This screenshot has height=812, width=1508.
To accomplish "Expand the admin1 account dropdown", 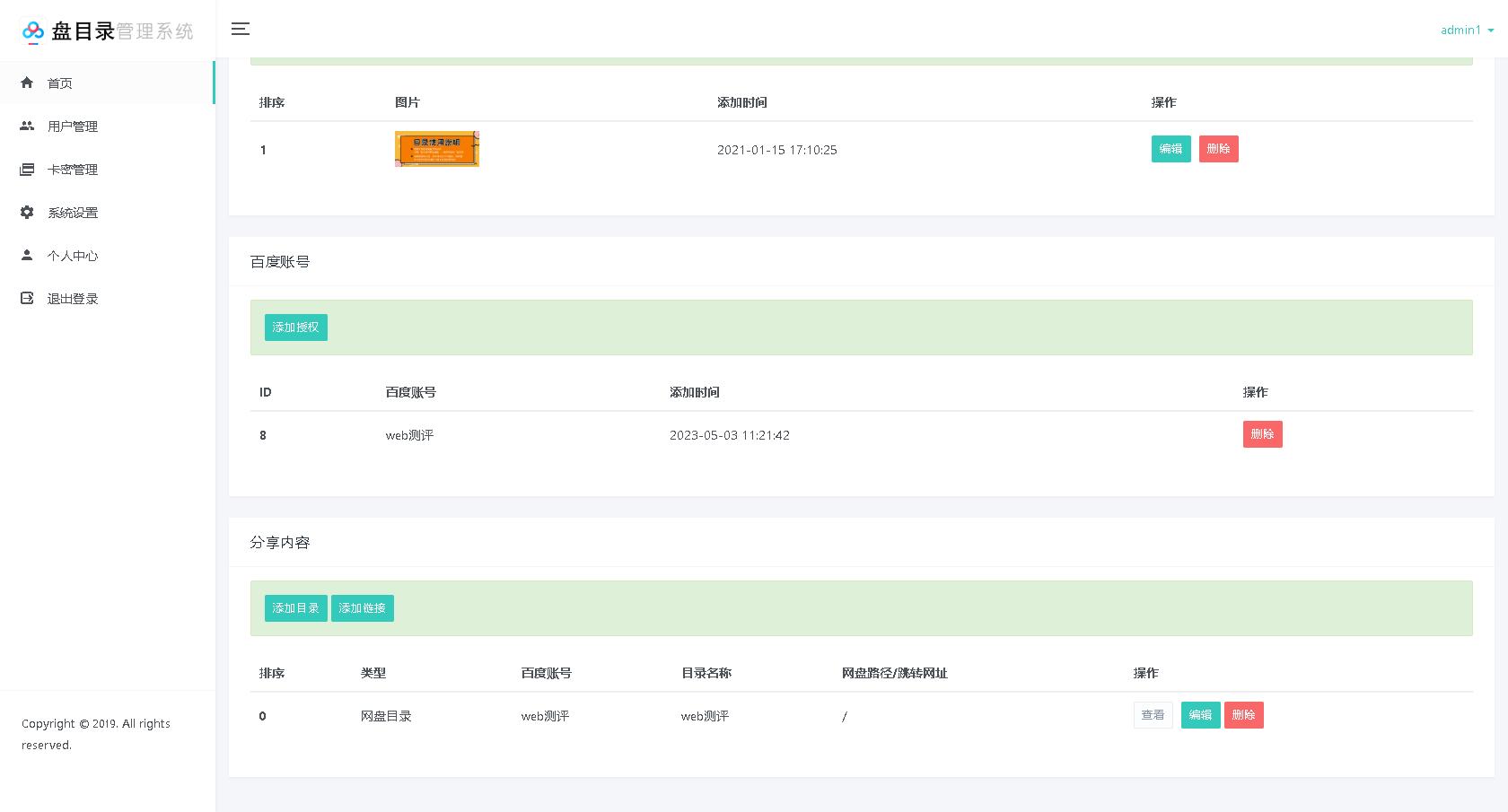I will coord(1466,30).
